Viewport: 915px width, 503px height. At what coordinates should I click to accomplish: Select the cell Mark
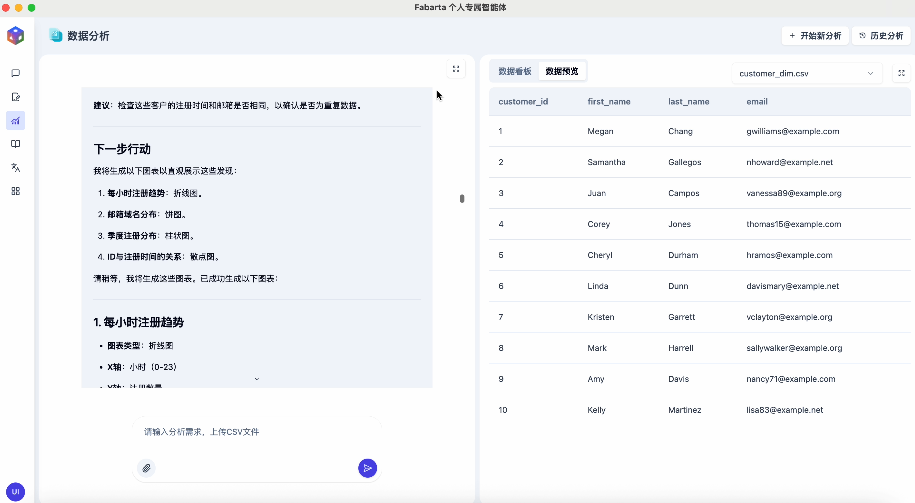pos(597,348)
